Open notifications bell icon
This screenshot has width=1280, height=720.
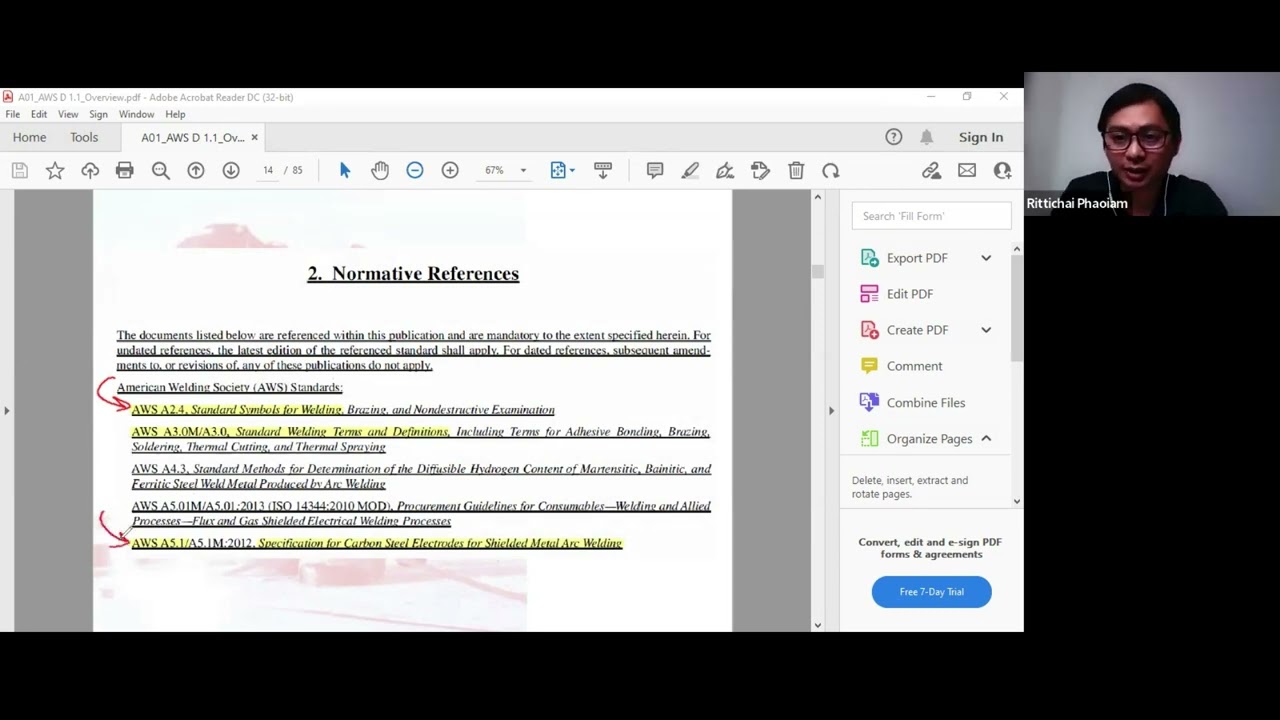927,137
